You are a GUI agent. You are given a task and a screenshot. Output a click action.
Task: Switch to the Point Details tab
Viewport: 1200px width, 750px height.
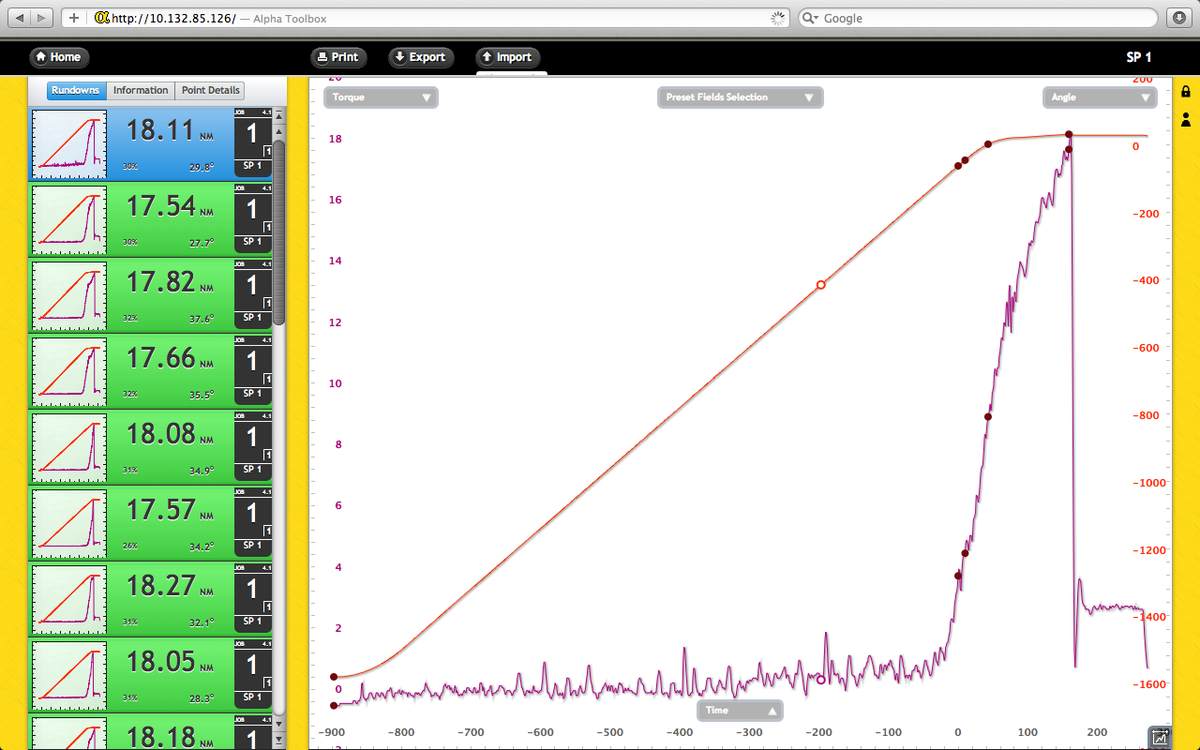click(210, 90)
